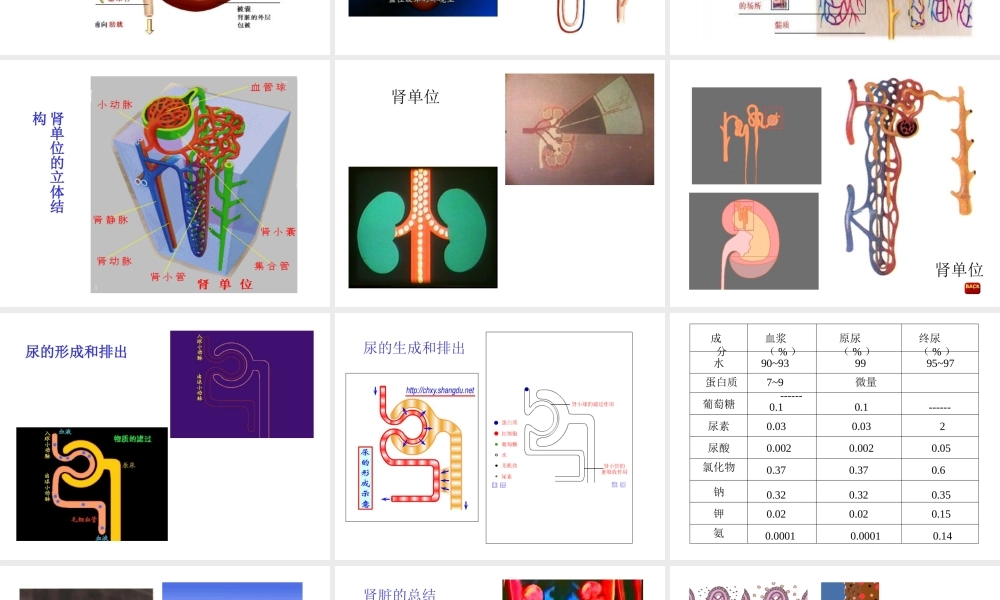Click the slide title 尿的生成和排出
The width and height of the screenshot is (1000, 600).
point(414,348)
